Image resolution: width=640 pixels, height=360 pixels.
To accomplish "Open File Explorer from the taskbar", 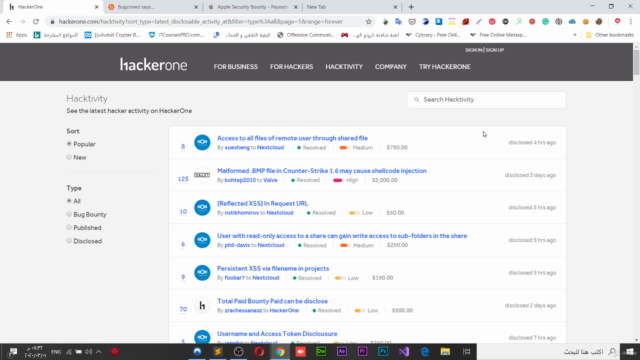I will click(445, 351).
